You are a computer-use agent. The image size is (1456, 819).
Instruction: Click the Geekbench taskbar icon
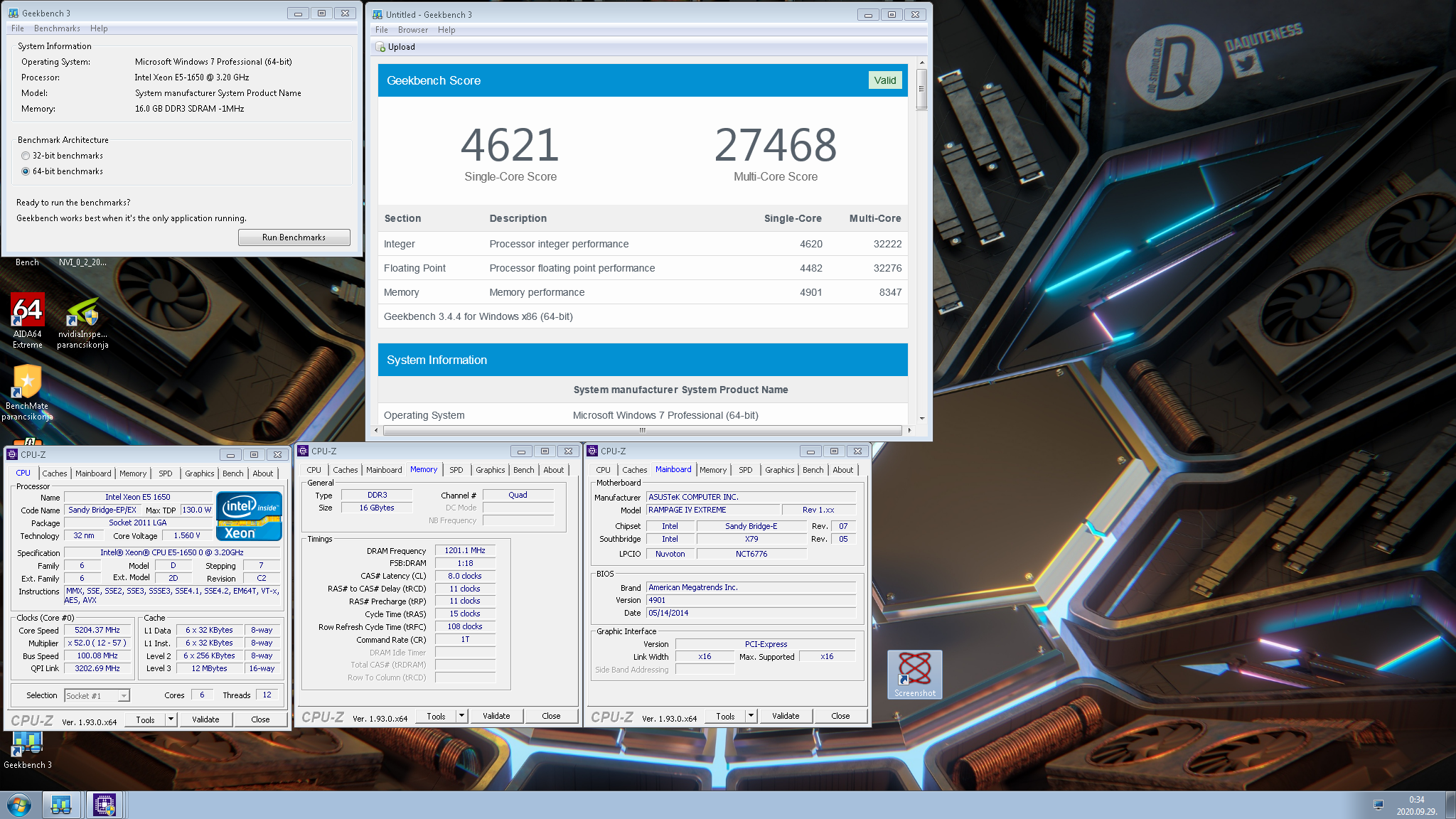(61, 805)
